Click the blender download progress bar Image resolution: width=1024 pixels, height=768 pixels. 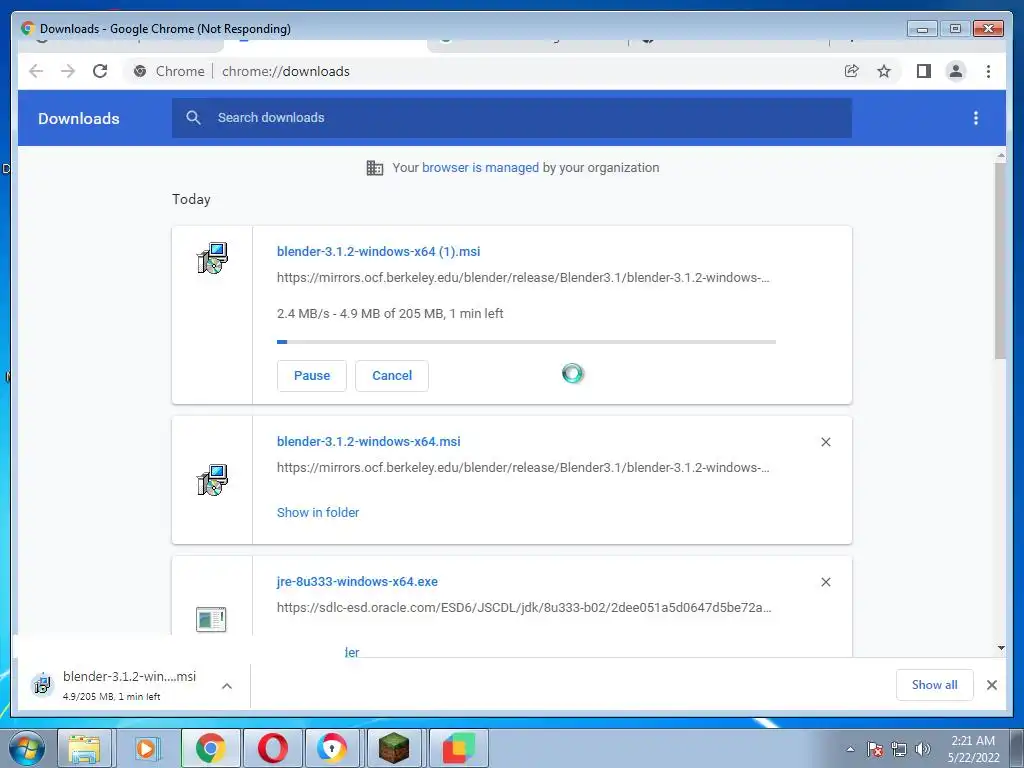coord(526,342)
